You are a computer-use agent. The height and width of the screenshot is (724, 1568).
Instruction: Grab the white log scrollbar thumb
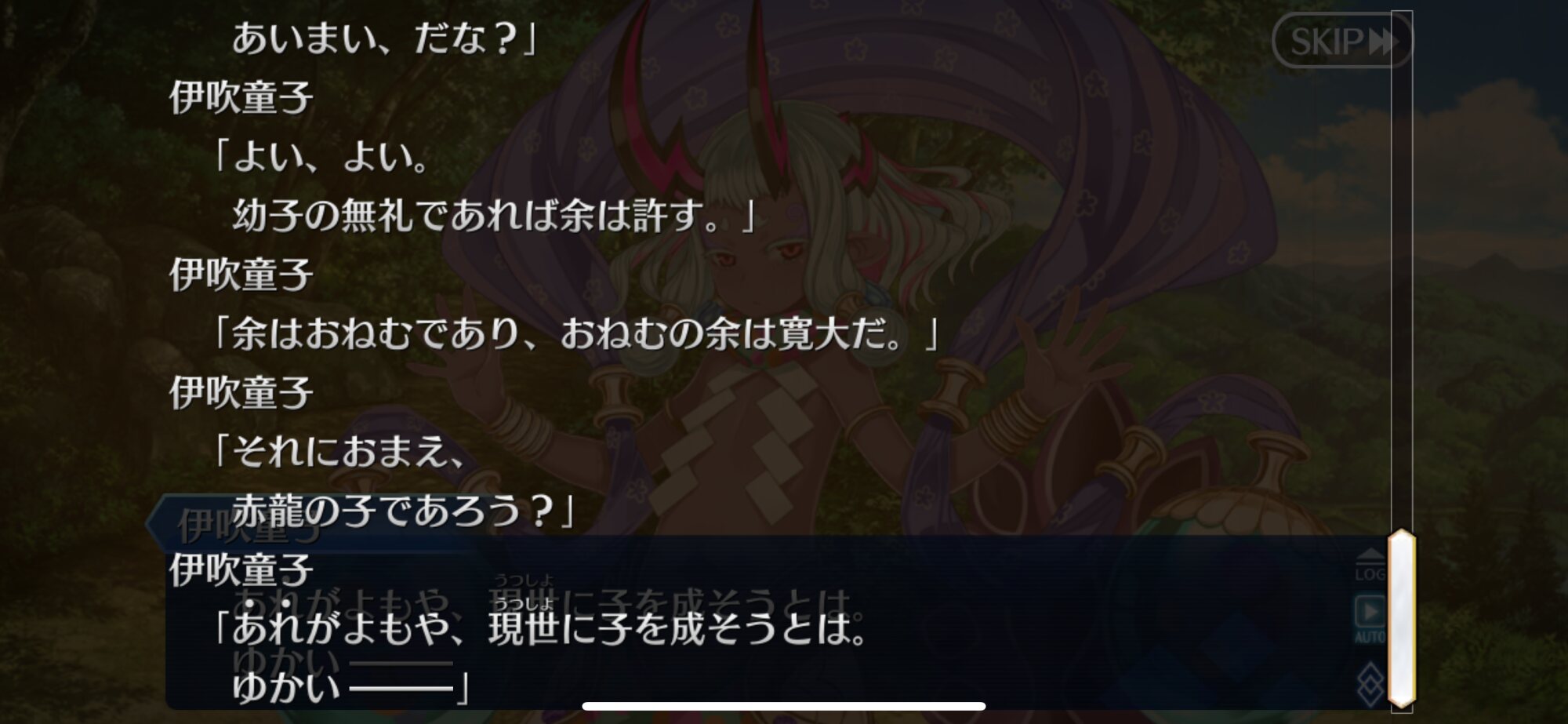point(1402,618)
